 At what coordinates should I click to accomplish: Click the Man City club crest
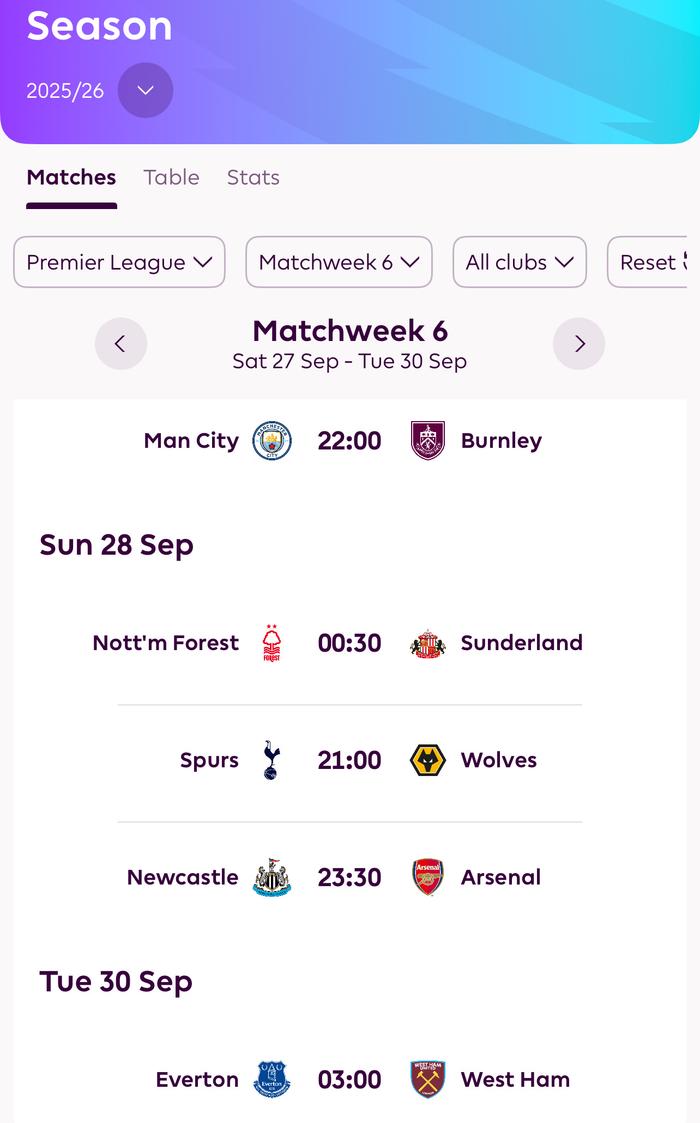tap(272, 441)
